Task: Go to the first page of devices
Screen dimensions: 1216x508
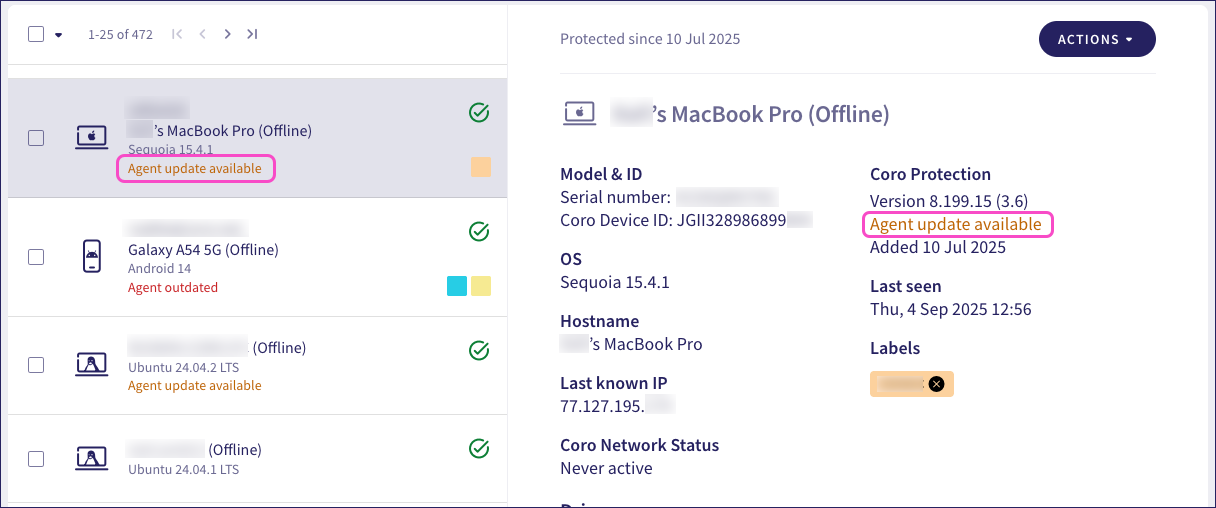Action: coord(177,34)
